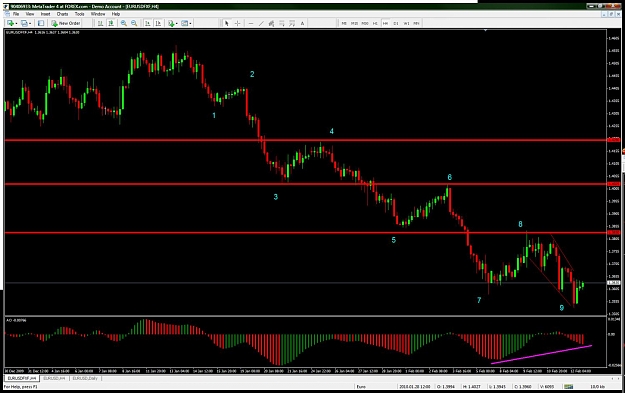Screen dimensions: 625x393
Task: Switch to the EURUSD,Daily chart tab
Action: coord(85,378)
